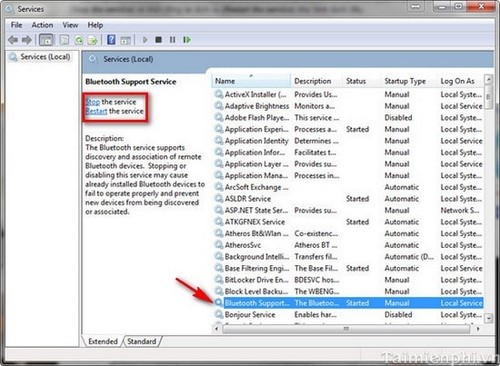Select the Application Management service name

click(256, 176)
